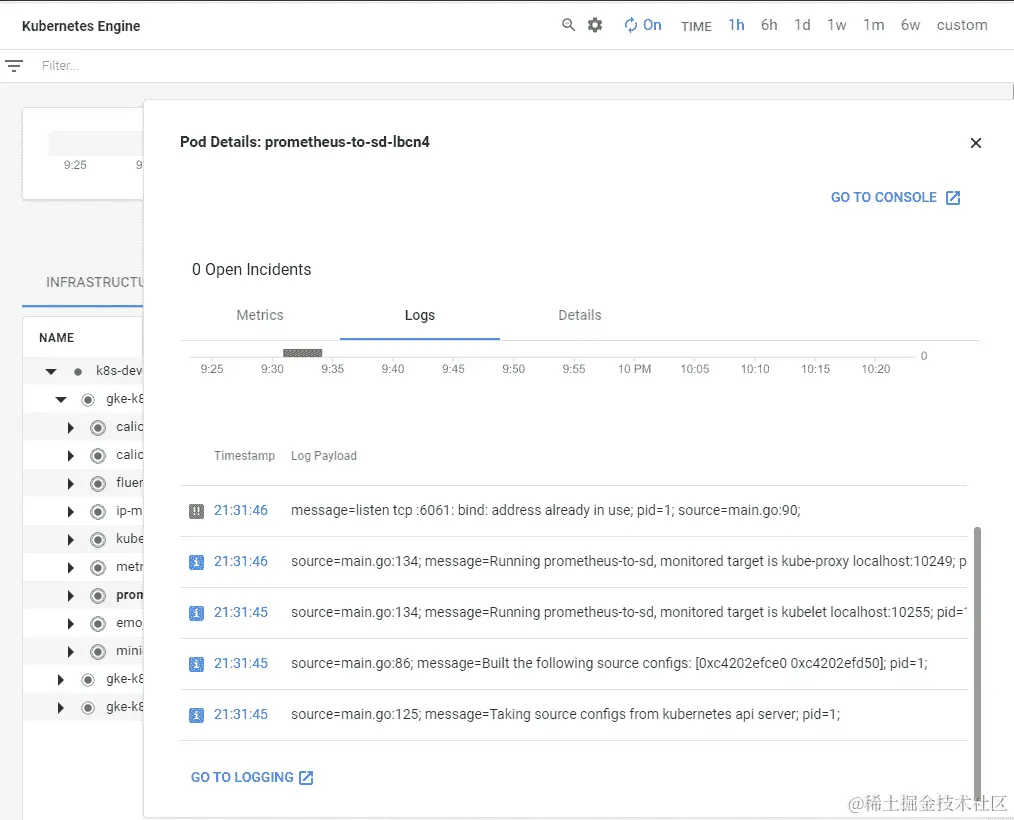Click status icon of metr pod
This screenshot has width=1014, height=820.
click(98, 568)
